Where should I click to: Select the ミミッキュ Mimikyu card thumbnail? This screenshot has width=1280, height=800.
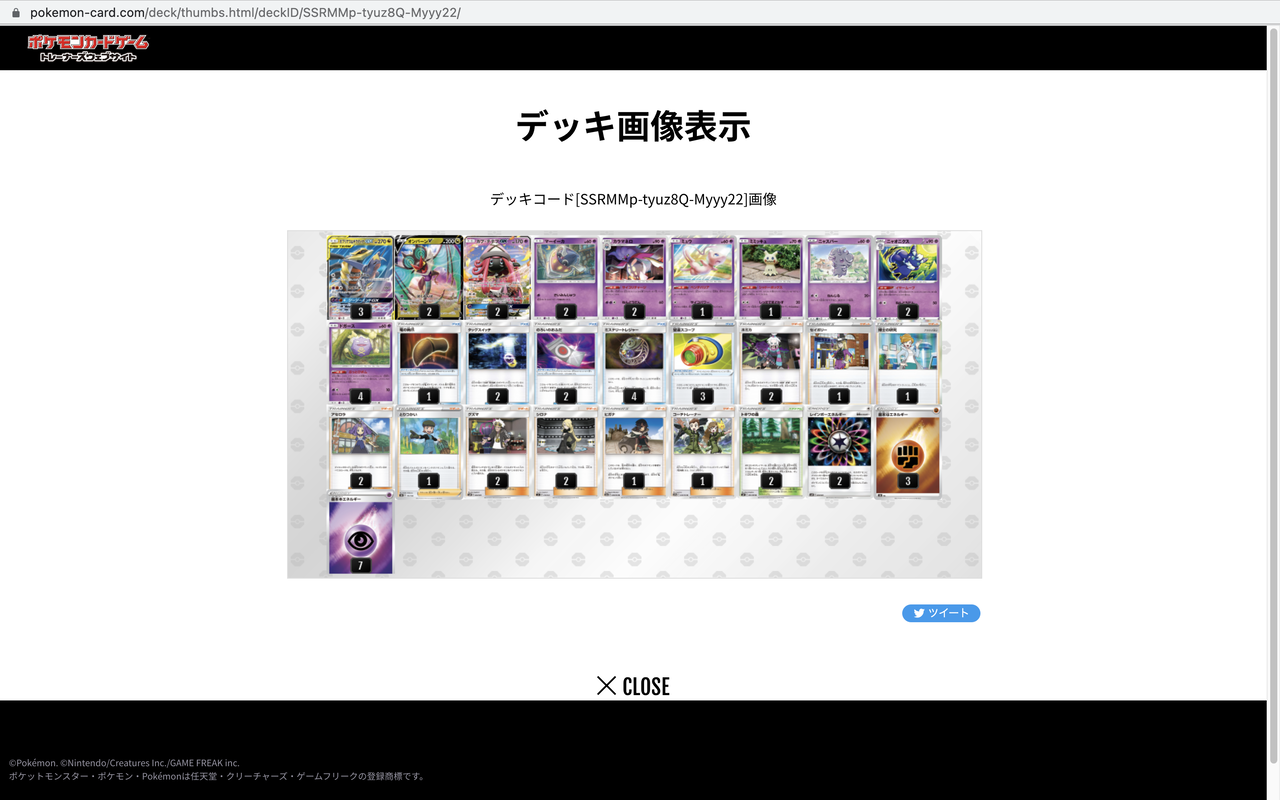tap(770, 277)
